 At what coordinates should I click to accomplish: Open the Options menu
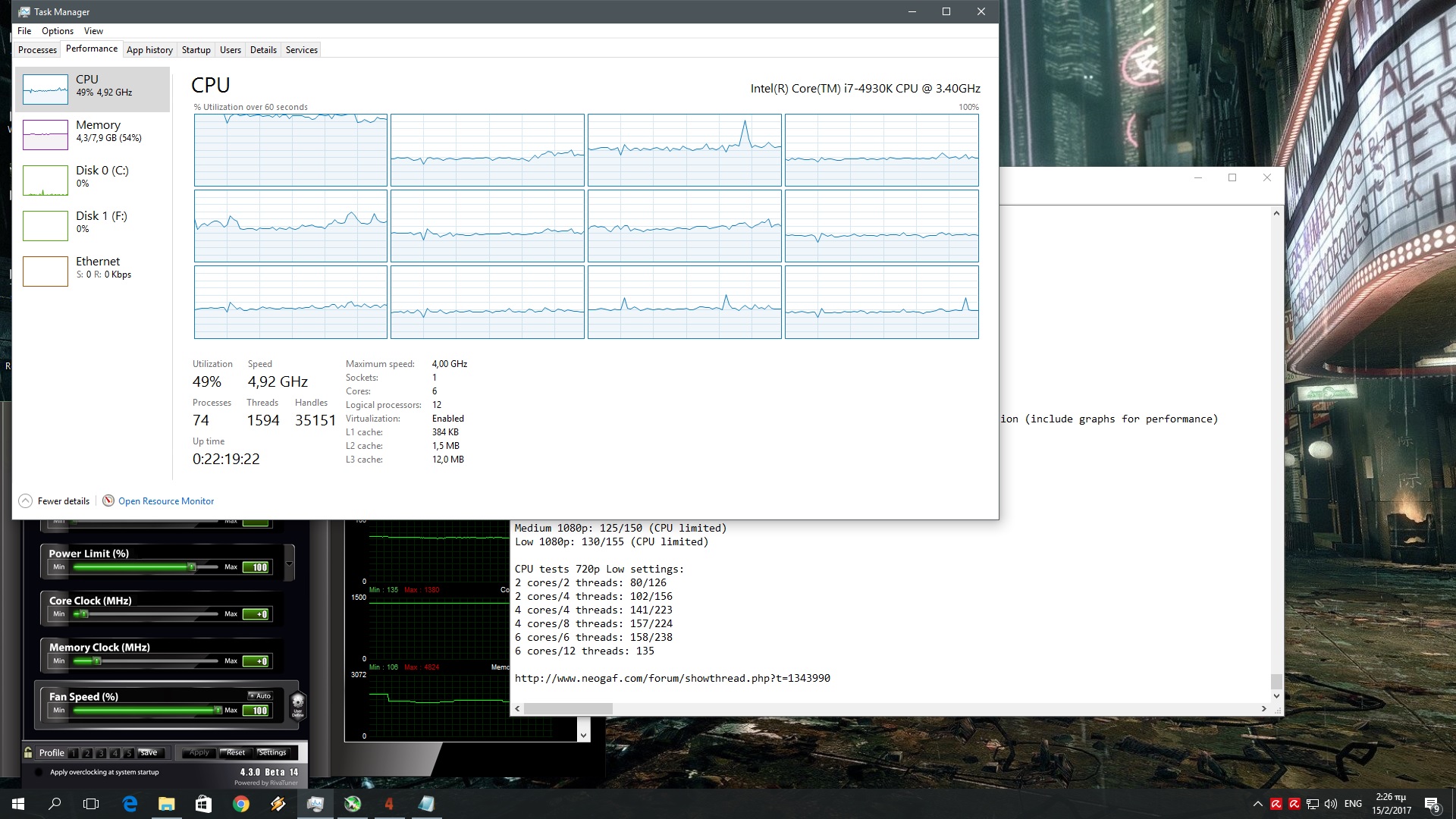click(x=58, y=31)
